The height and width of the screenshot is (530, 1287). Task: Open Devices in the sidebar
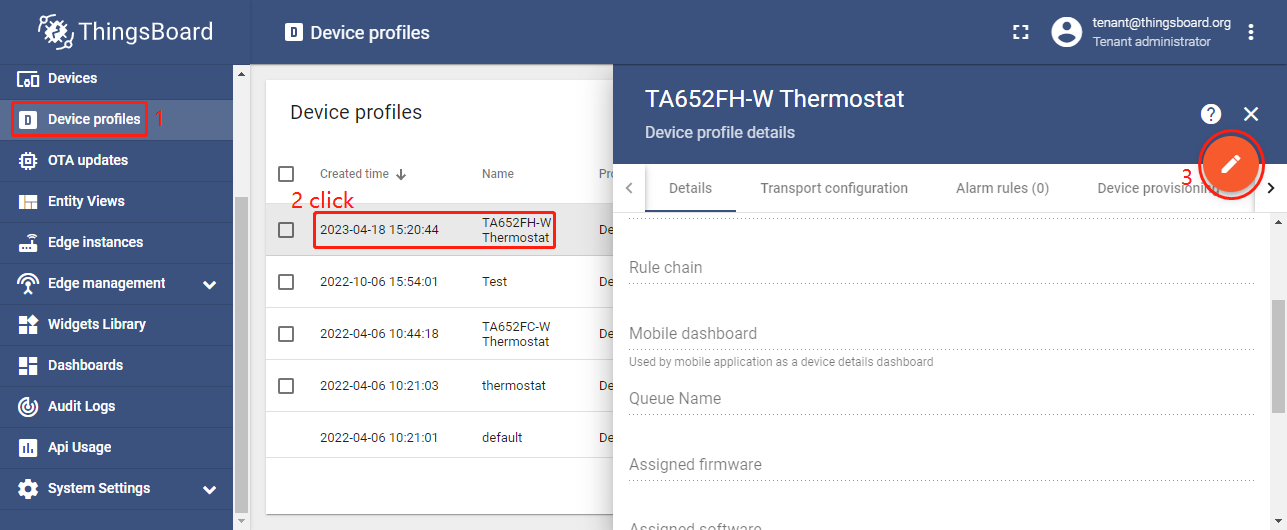pyautogui.click(x=117, y=78)
